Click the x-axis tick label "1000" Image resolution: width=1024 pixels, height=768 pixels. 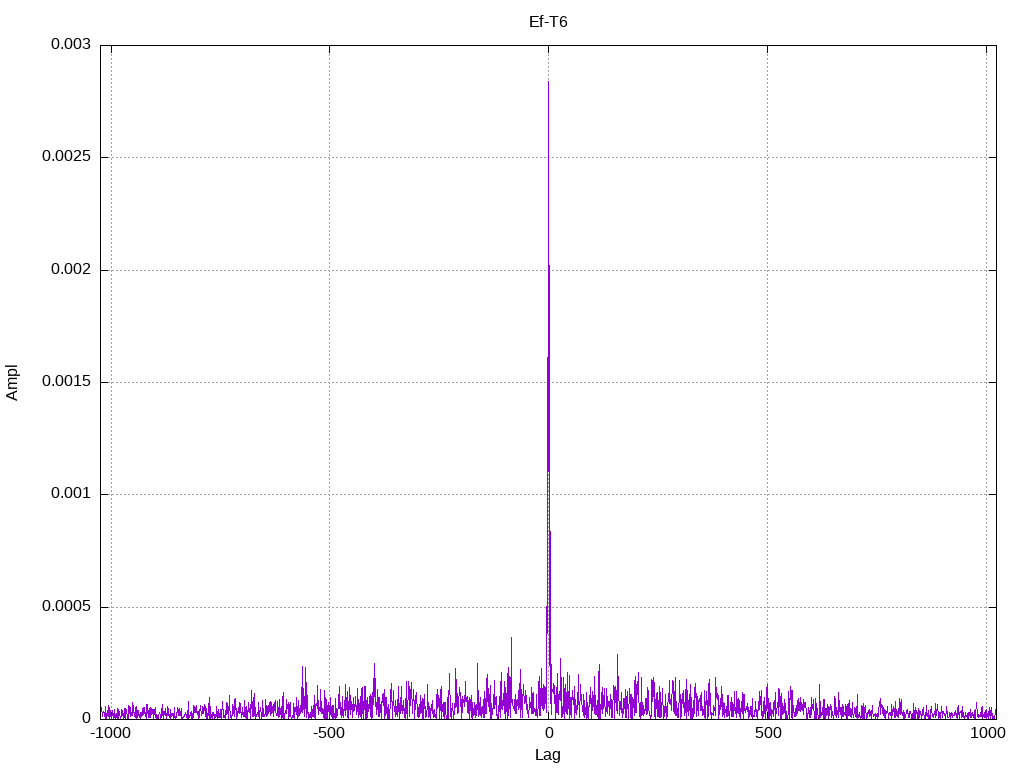[x=987, y=733]
